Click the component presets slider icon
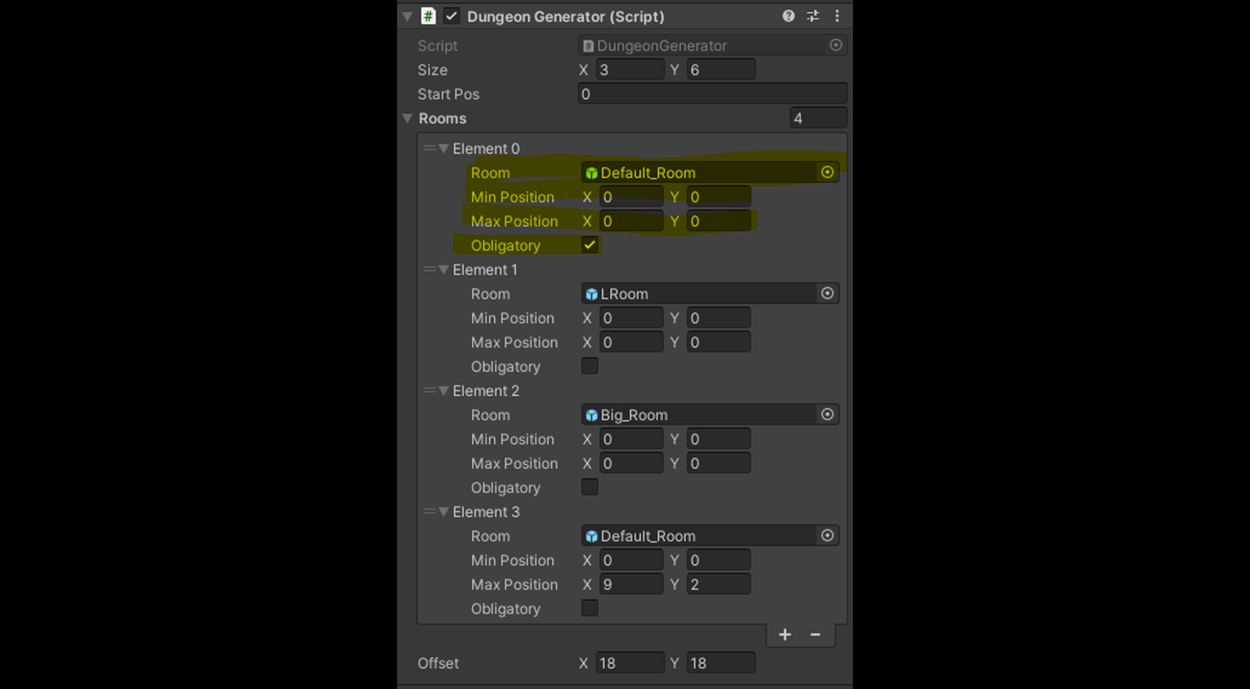The height and width of the screenshot is (689, 1250). 813,16
